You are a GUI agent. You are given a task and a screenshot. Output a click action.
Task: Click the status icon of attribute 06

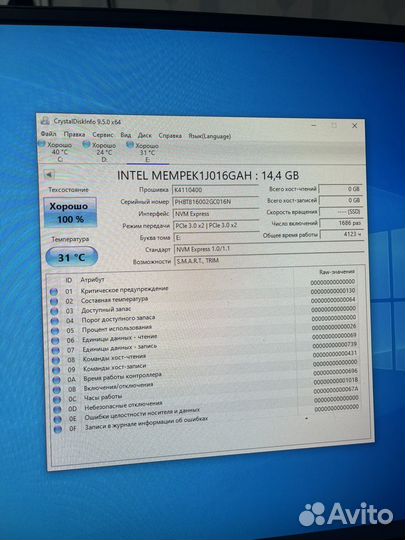(55, 341)
